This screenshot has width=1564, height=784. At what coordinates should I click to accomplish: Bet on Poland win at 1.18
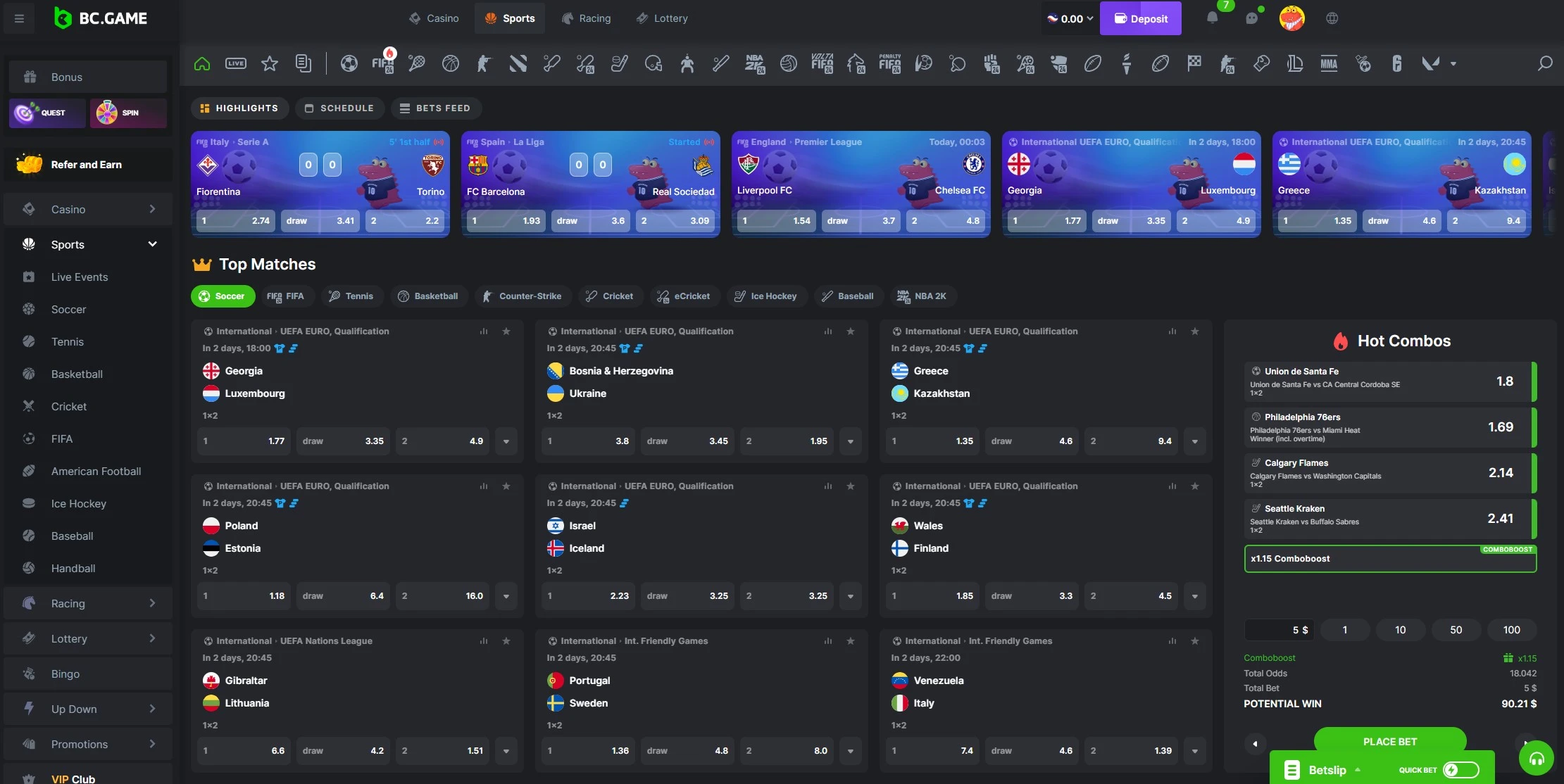click(244, 596)
